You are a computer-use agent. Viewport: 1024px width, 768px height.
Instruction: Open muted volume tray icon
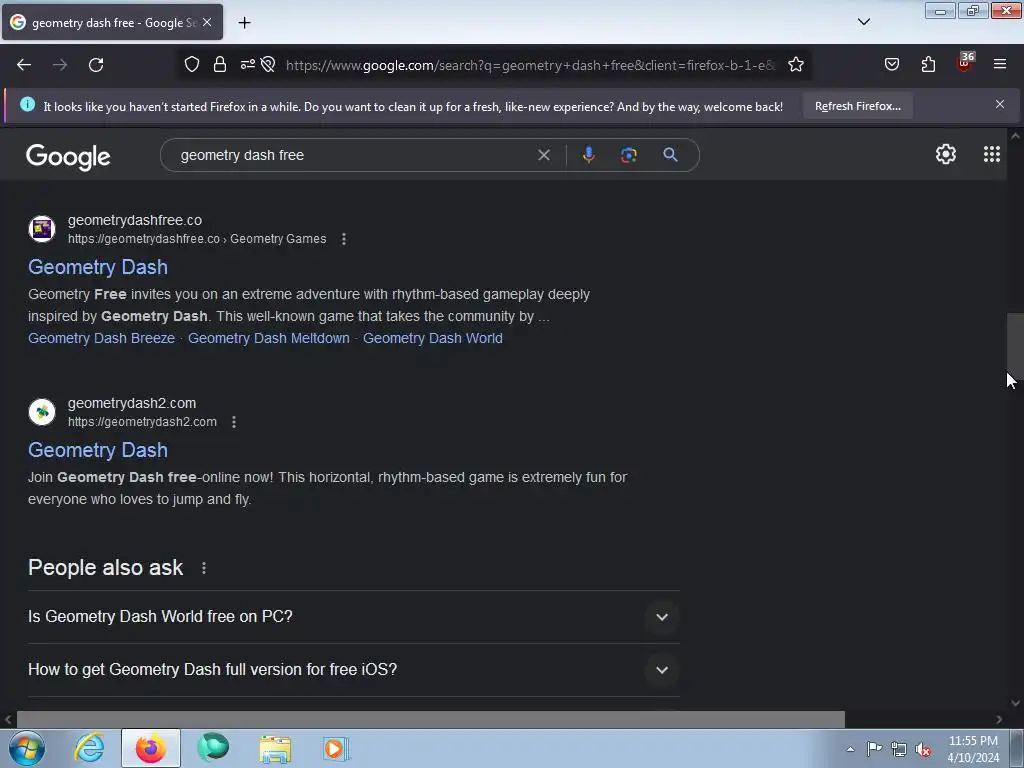pyautogui.click(x=923, y=750)
